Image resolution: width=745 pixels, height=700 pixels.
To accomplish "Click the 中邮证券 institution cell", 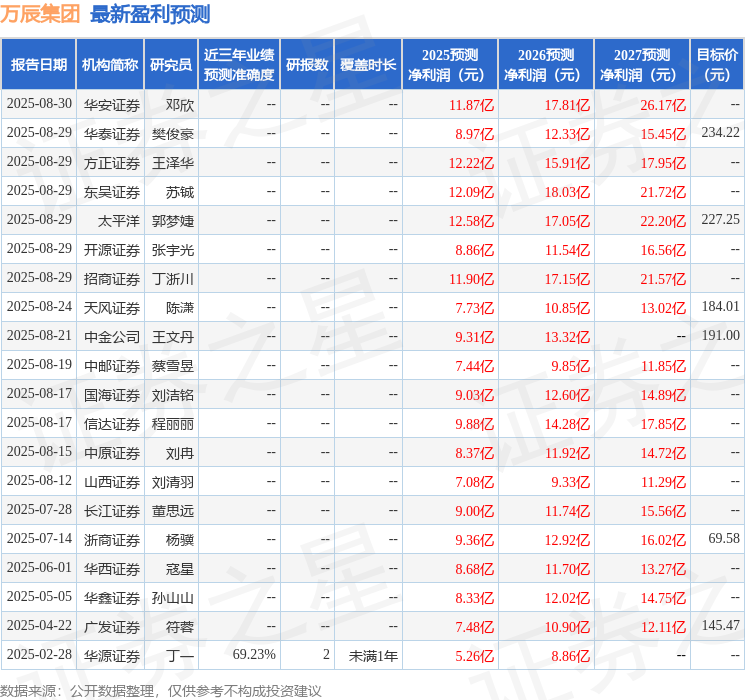I will click(112, 366).
